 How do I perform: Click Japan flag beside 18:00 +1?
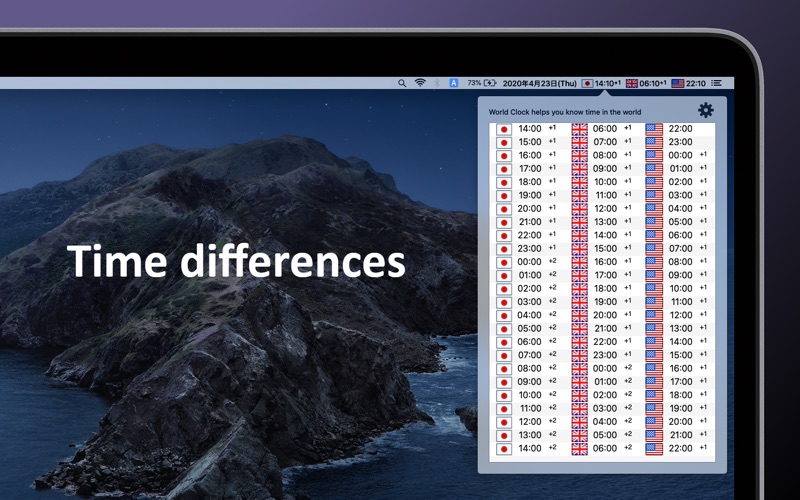[x=504, y=182]
